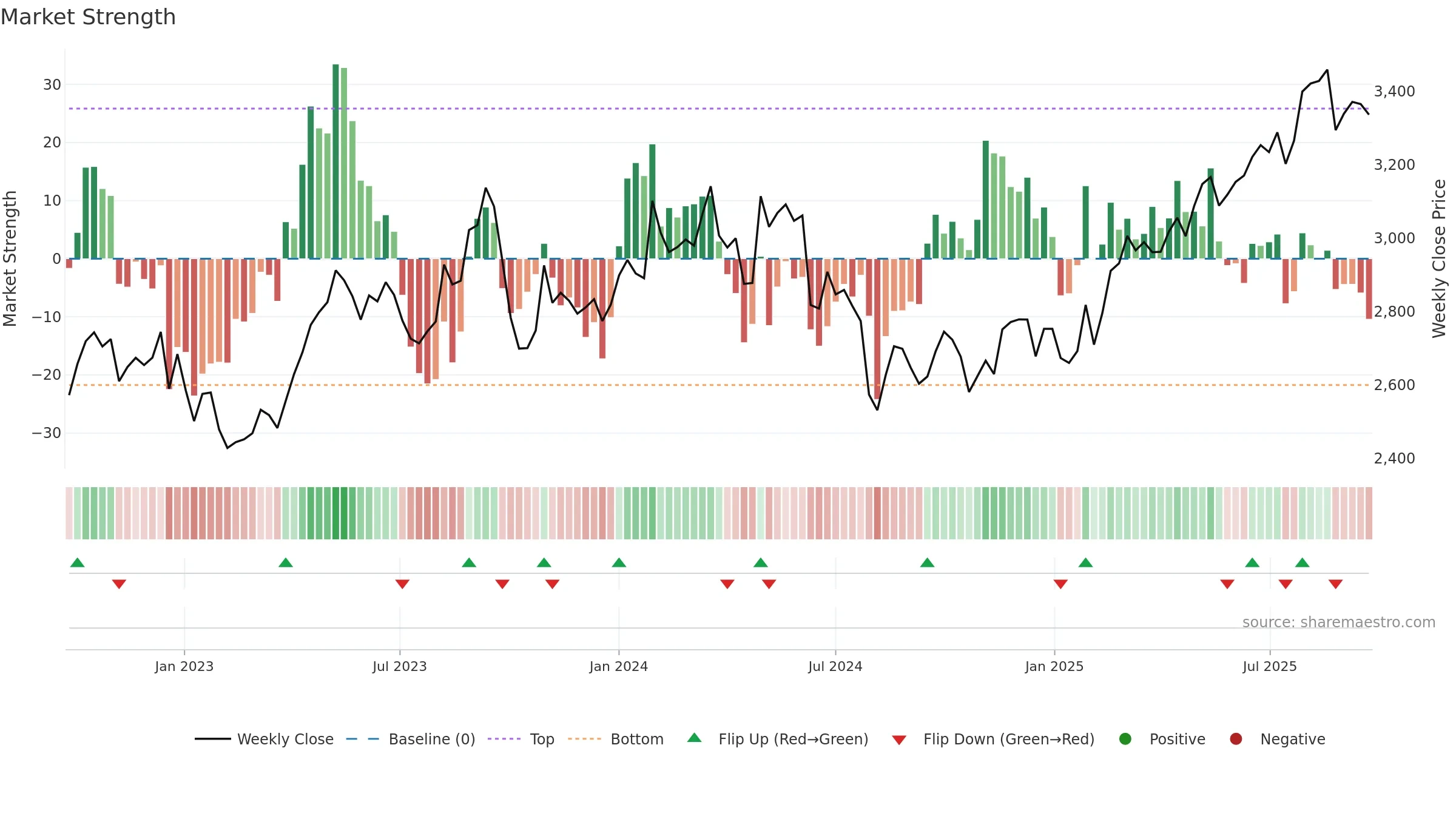Click the Jan 2025 x-axis label
This screenshot has width=1456, height=819.
[1054, 666]
